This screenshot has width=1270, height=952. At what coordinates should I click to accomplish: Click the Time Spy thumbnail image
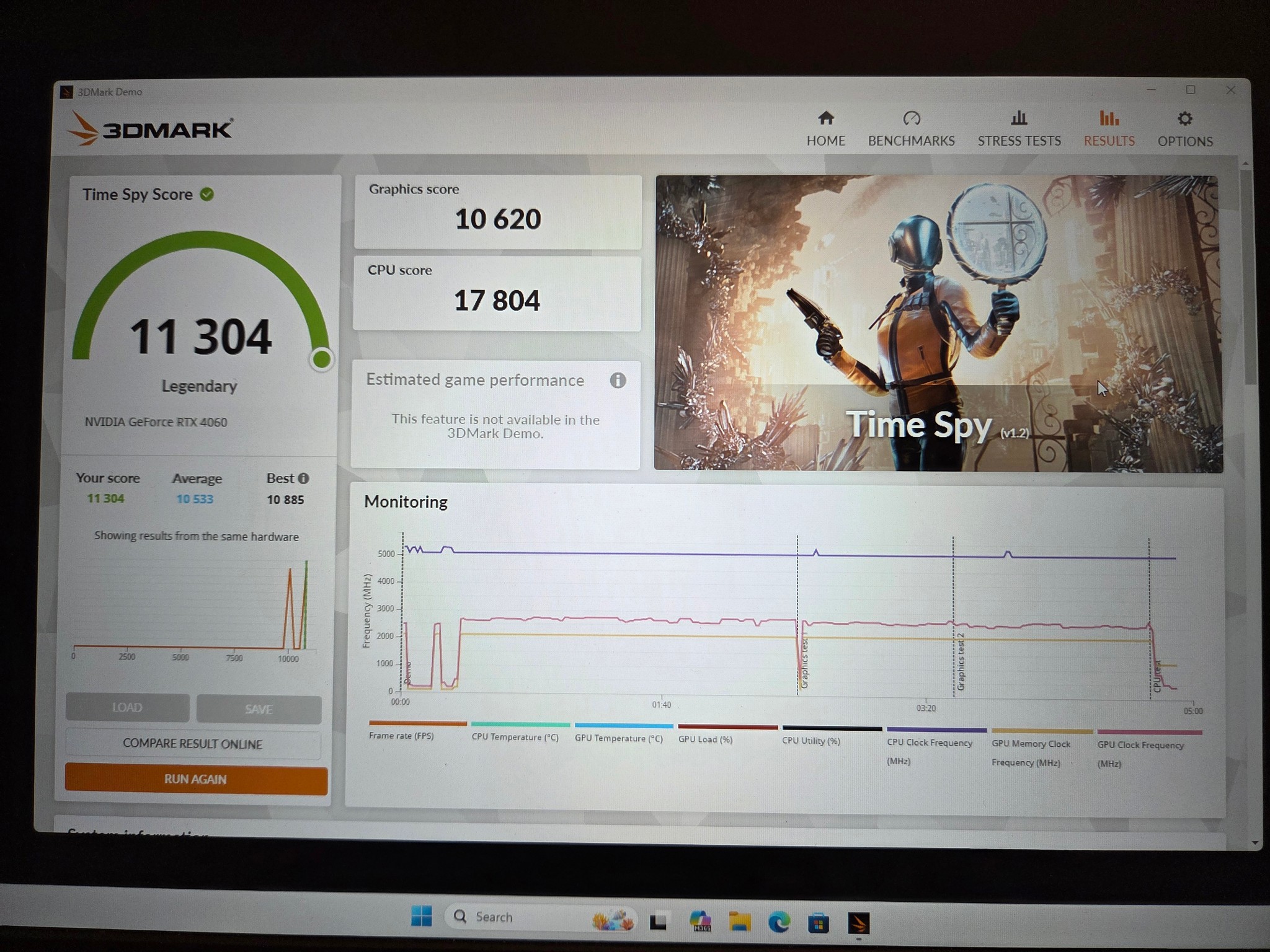(938, 324)
